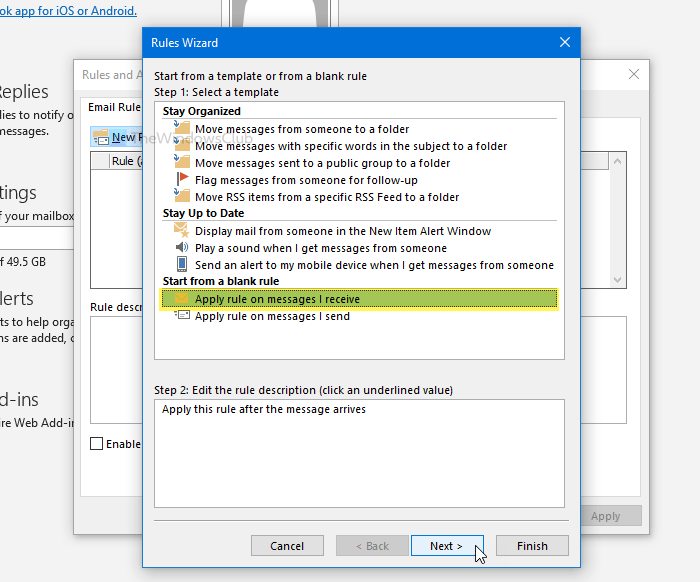Click folder icon beside 'Move messages with specific words'
Screen dimensions: 700x582
(182, 145)
